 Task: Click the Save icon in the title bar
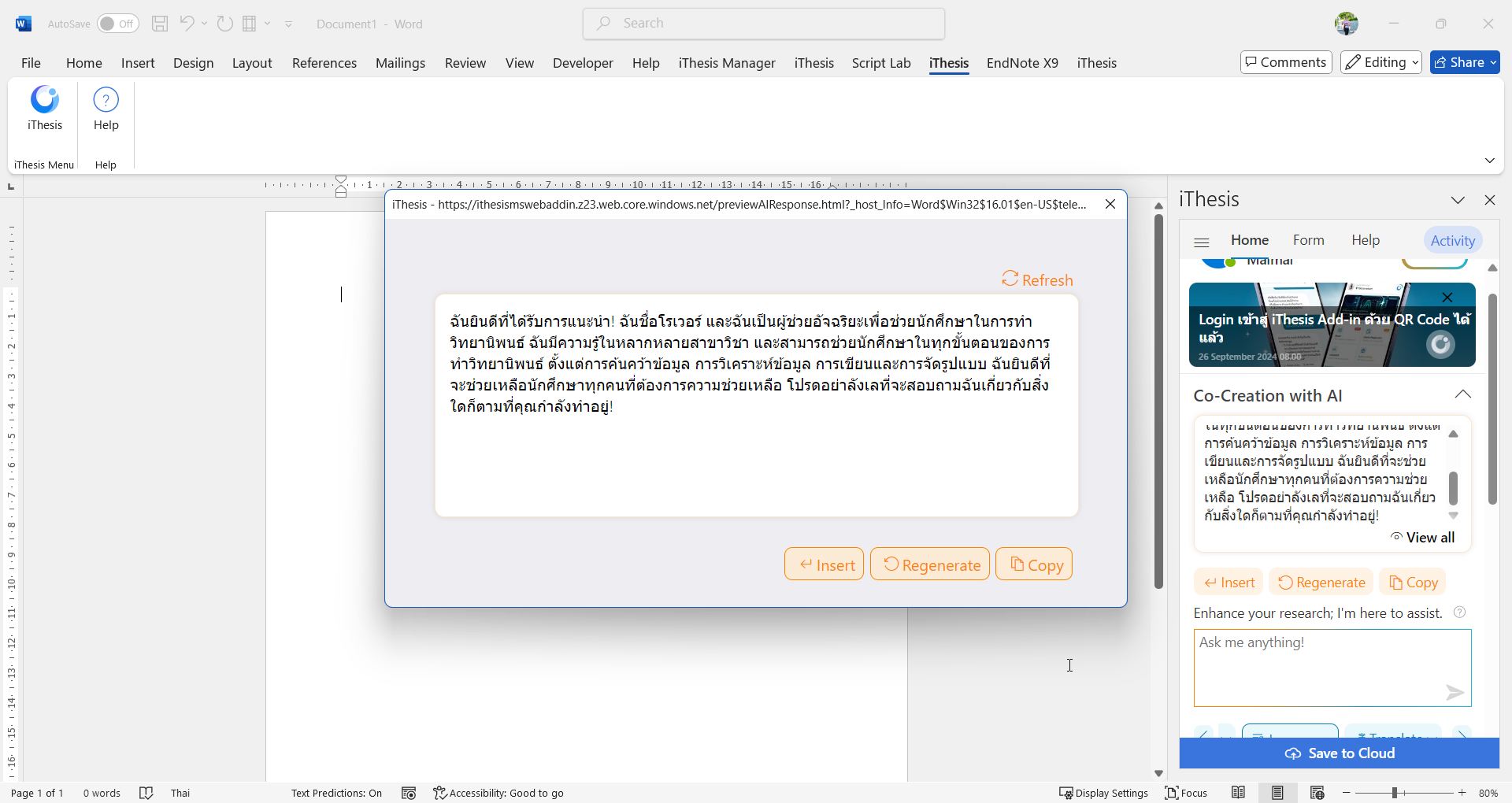point(160,24)
